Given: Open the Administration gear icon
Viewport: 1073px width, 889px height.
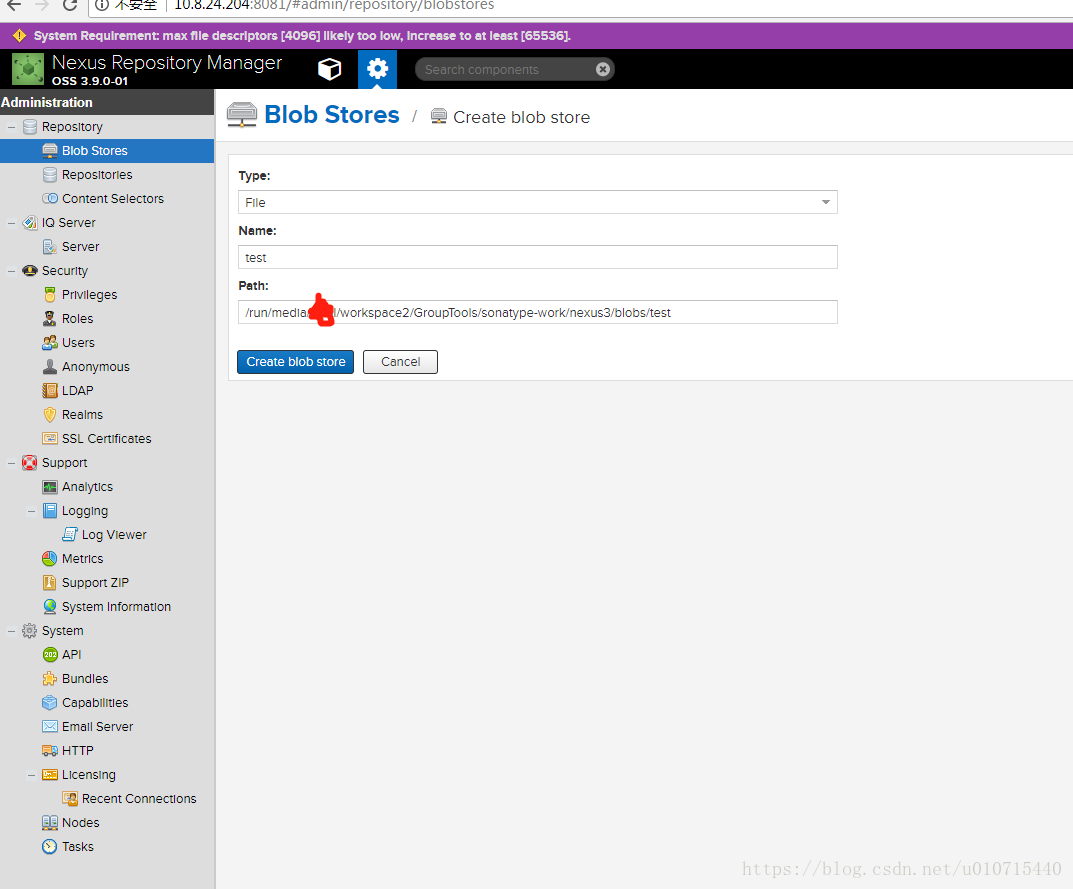Looking at the screenshot, I should [x=377, y=69].
